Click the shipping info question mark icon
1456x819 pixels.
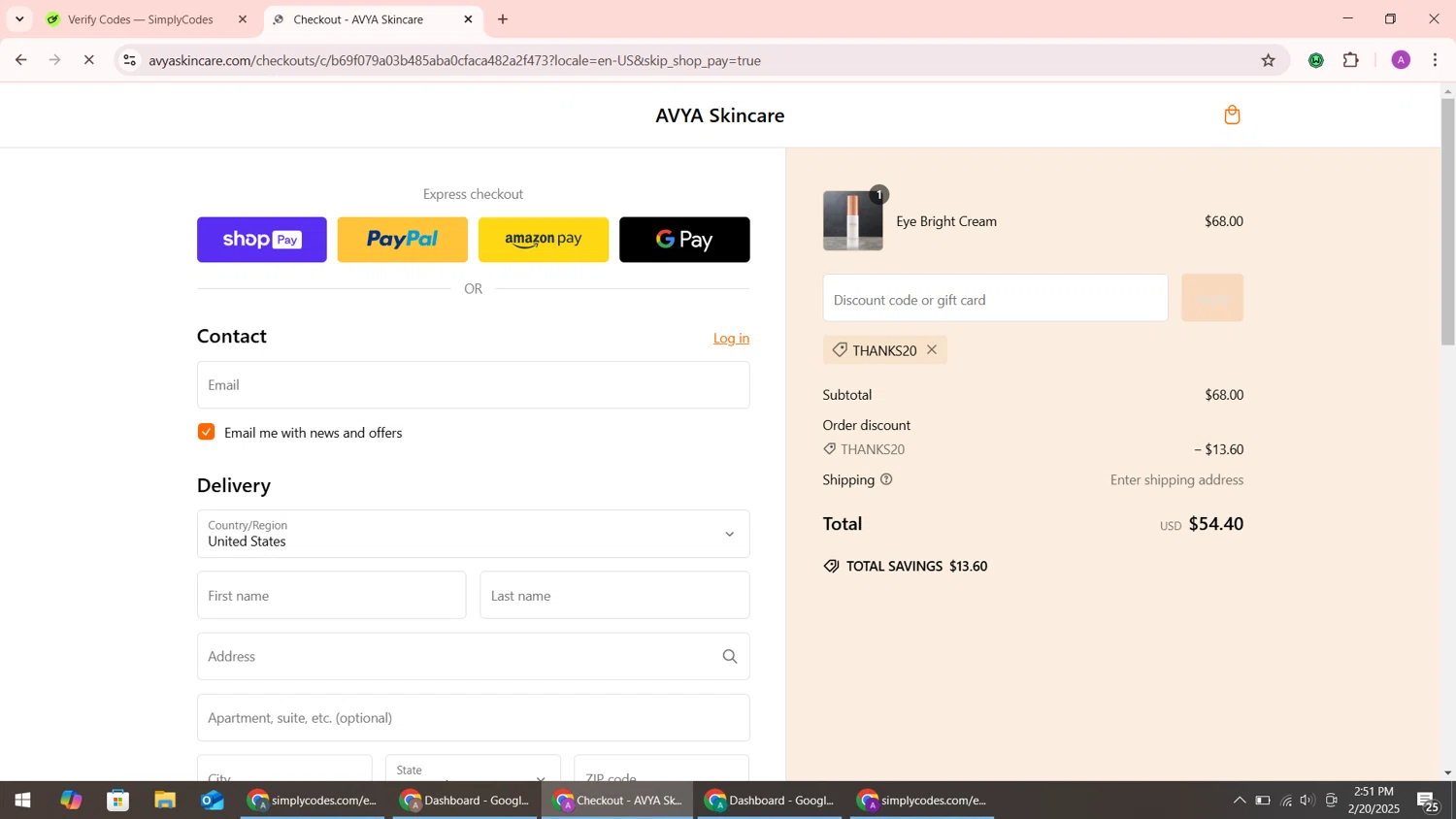click(886, 480)
